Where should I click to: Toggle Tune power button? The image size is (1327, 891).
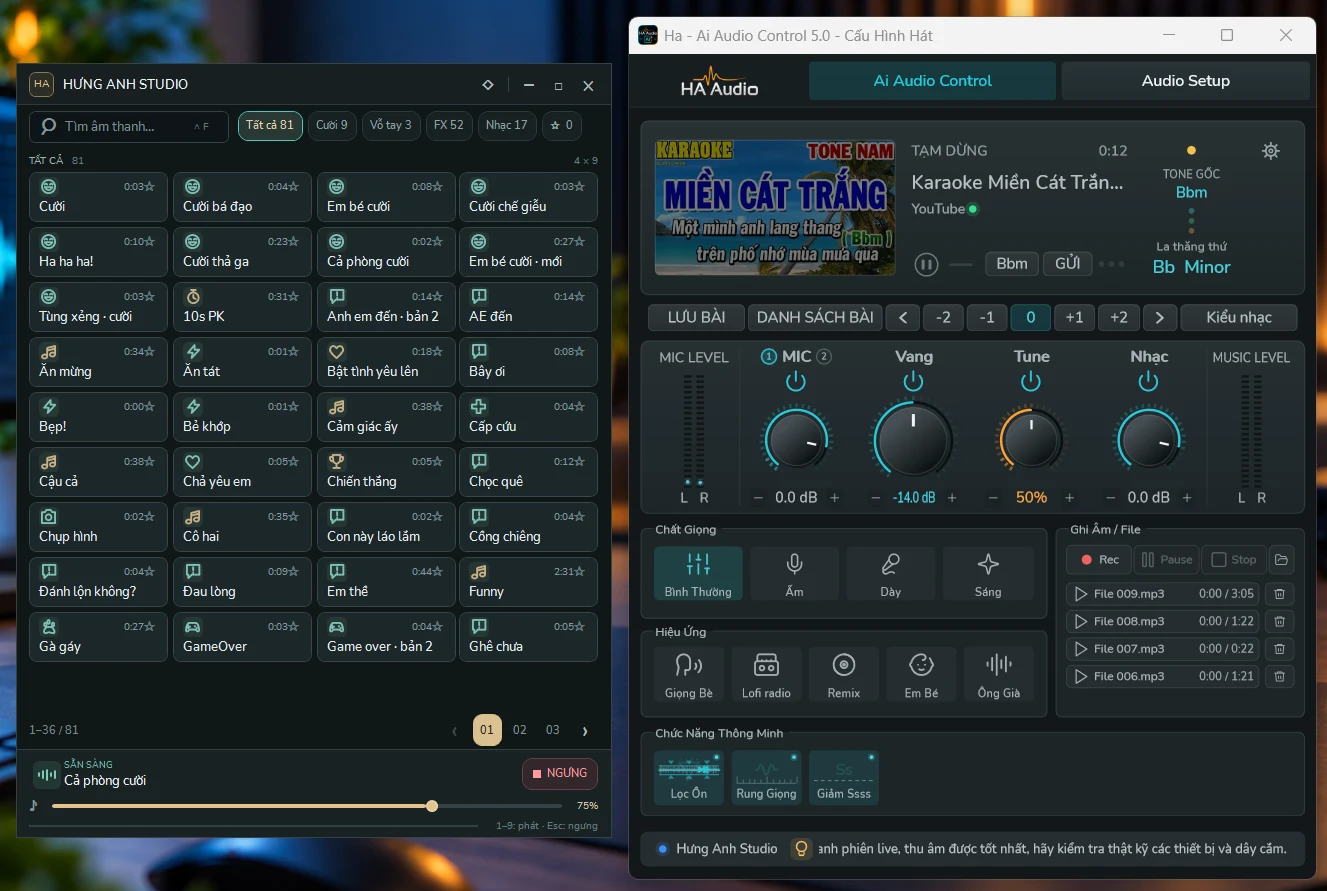pyautogui.click(x=1031, y=381)
